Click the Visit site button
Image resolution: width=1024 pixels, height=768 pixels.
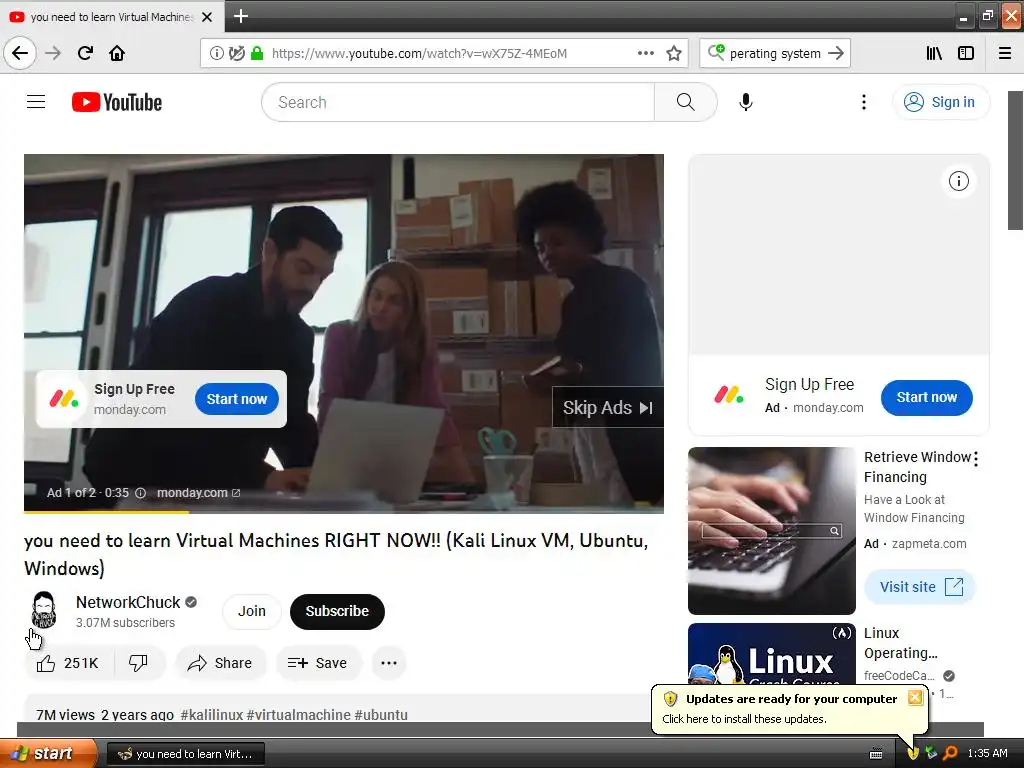pyautogui.click(x=920, y=586)
